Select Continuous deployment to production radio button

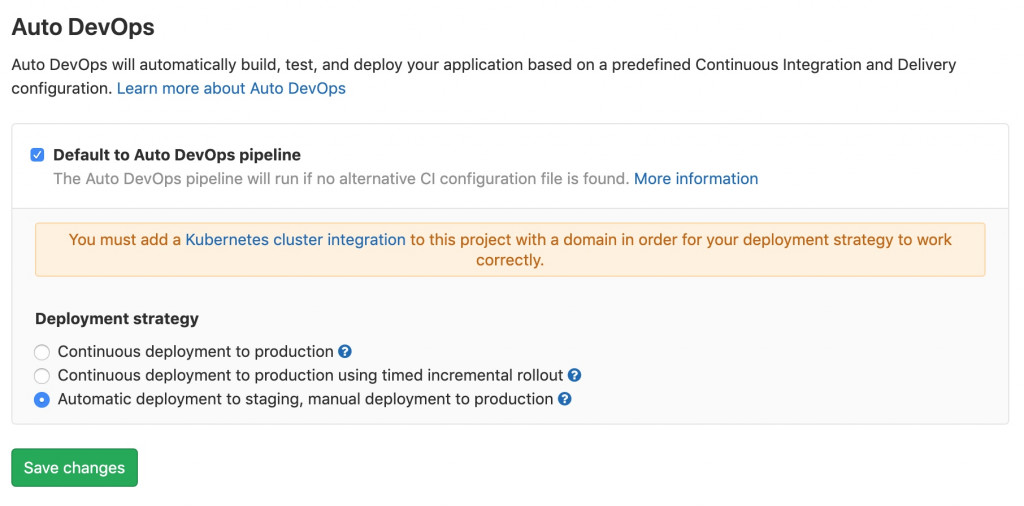[x=42, y=352]
